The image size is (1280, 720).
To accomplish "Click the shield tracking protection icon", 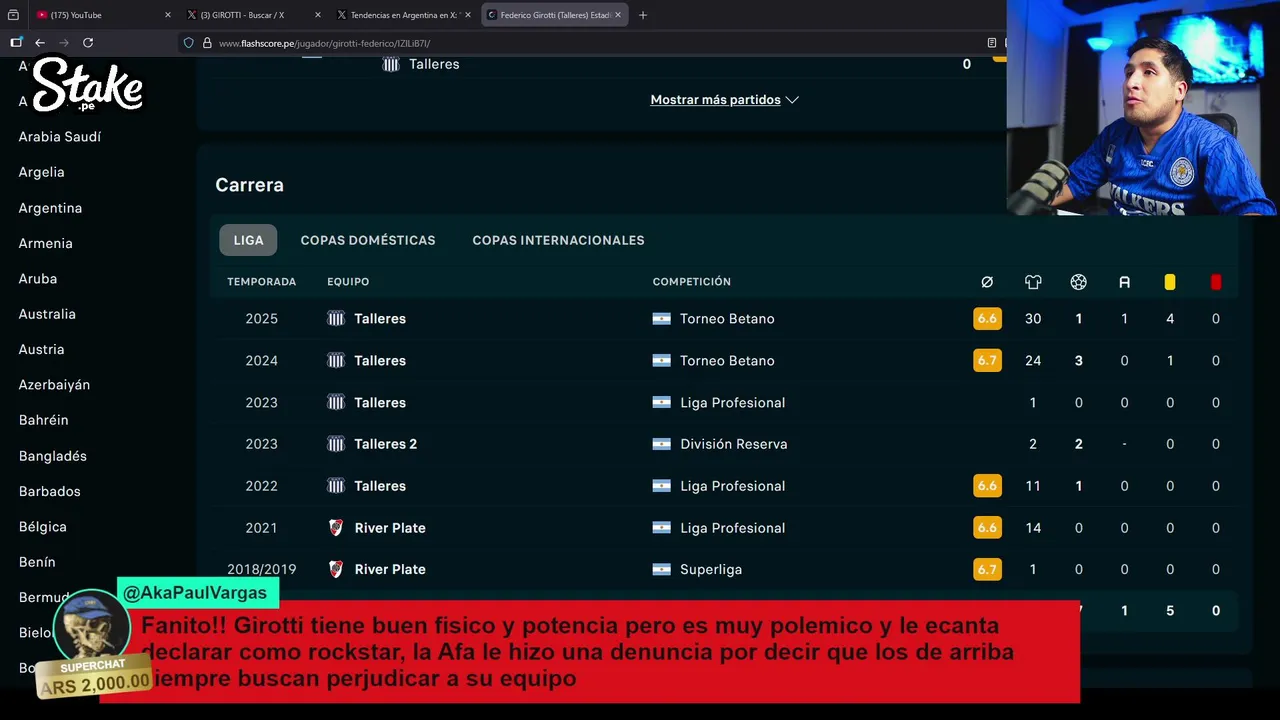I will pos(188,43).
